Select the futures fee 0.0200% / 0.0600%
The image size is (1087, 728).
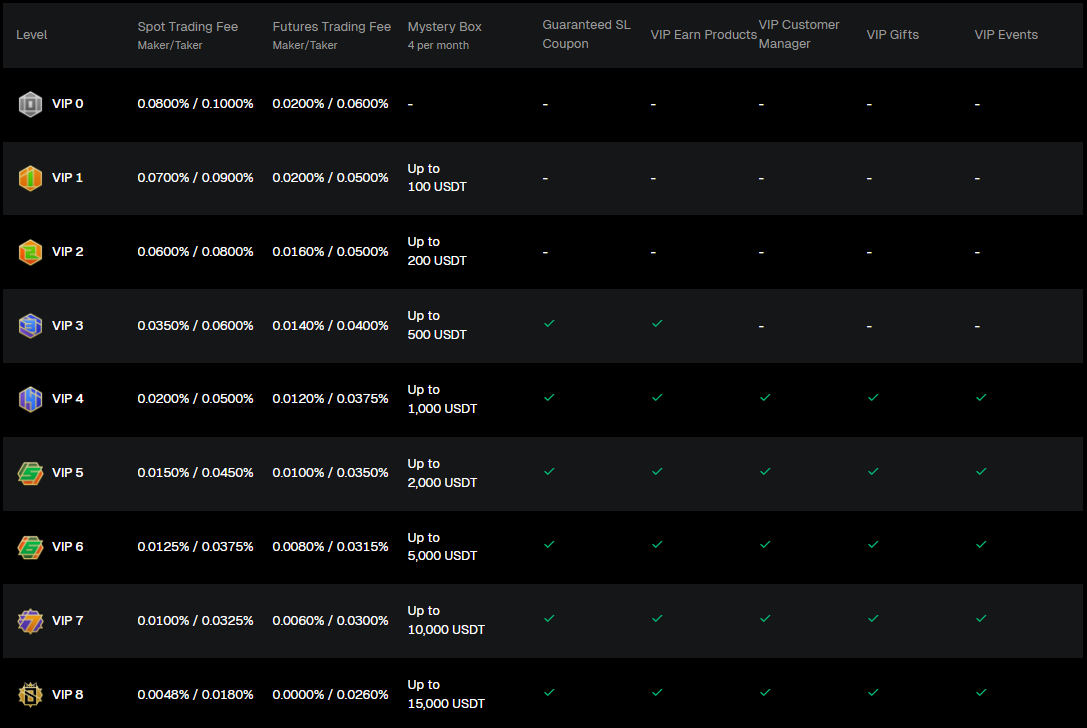point(331,104)
